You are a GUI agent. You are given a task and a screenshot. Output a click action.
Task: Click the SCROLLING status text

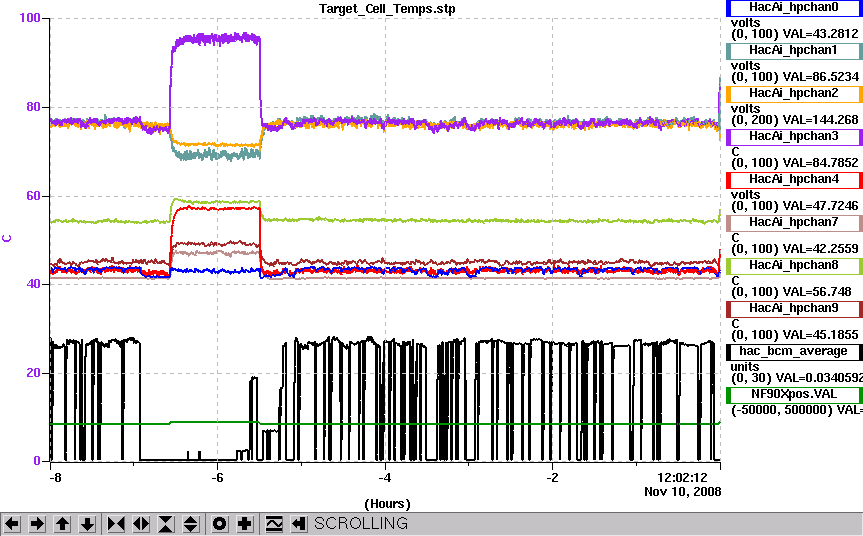click(x=361, y=523)
